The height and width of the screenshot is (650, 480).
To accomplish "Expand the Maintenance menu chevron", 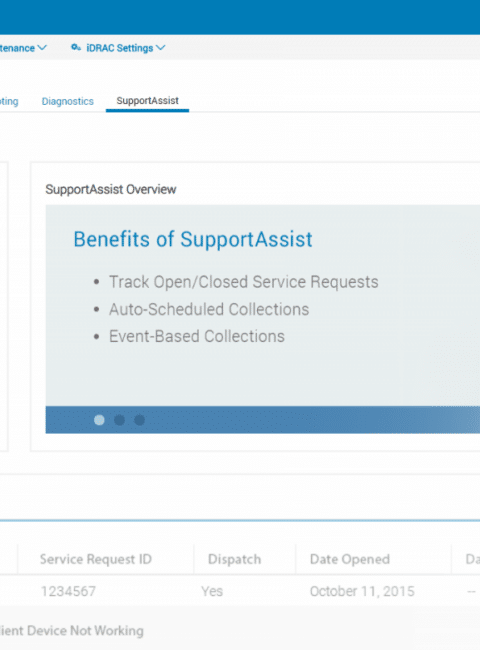I will point(42,48).
